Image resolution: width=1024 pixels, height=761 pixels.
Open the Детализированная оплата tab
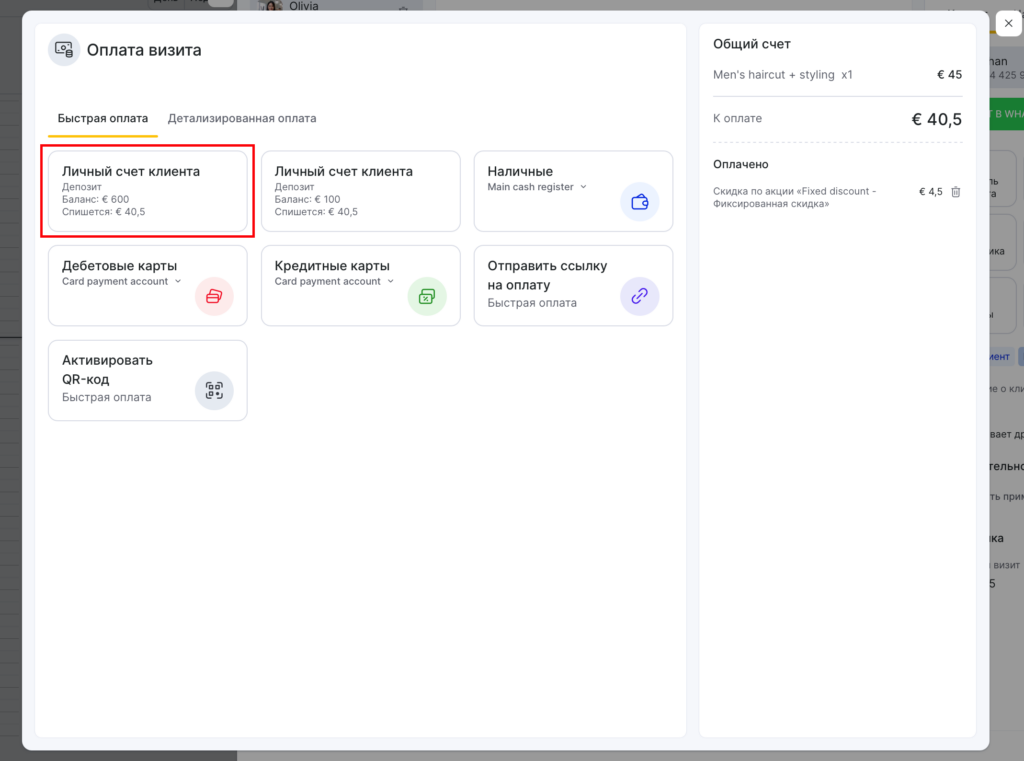[x=242, y=118]
